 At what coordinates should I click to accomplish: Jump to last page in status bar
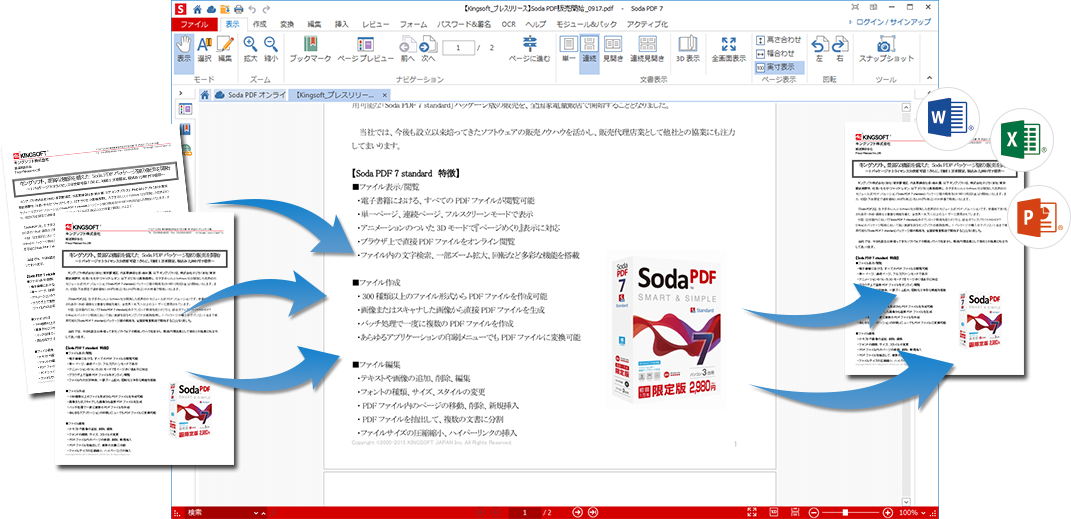pyautogui.click(x=593, y=512)
